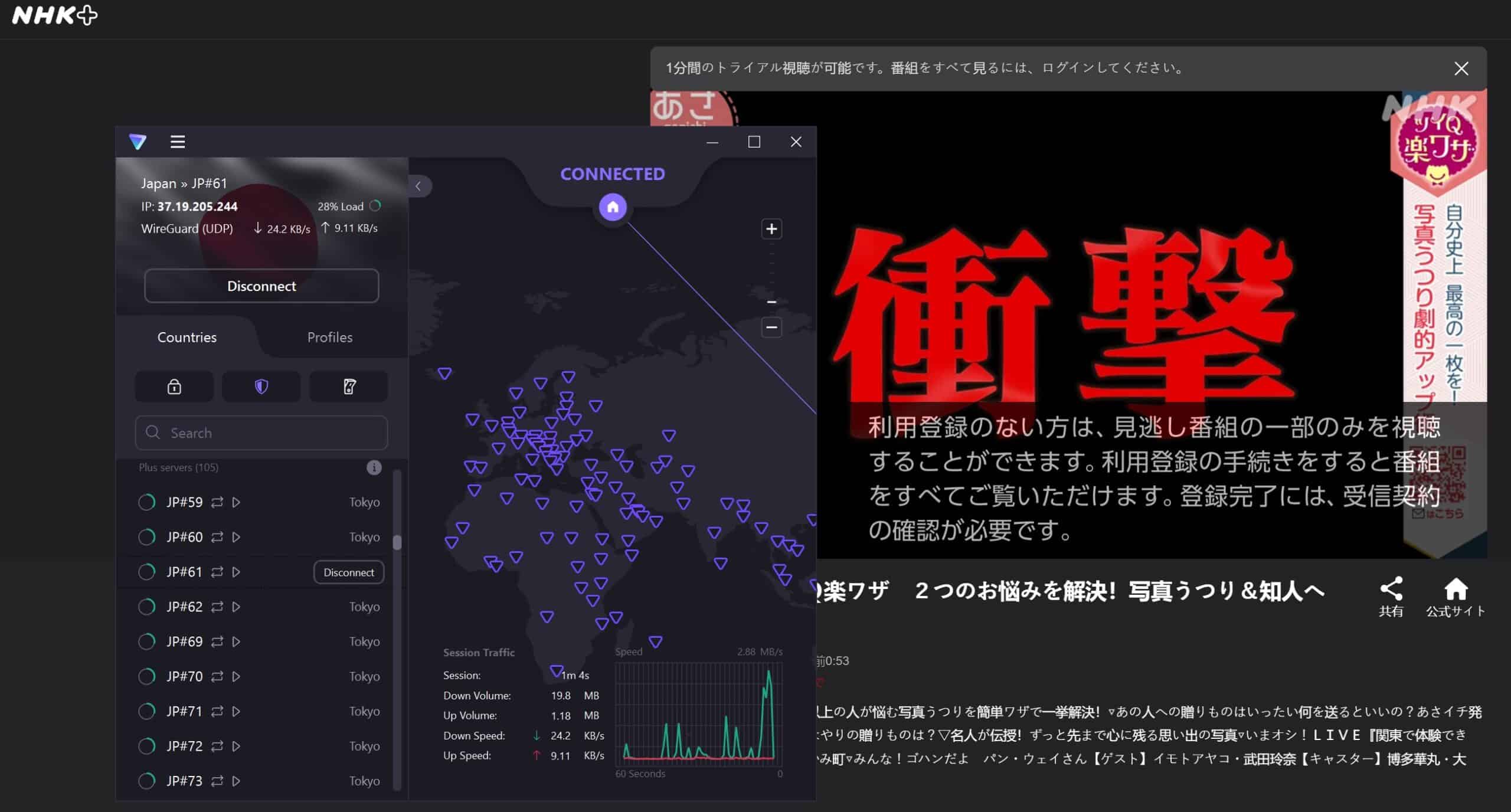Click the ProtonVPN logo icon
This screenshot has height=812, width=1511.
coord(138,142)
